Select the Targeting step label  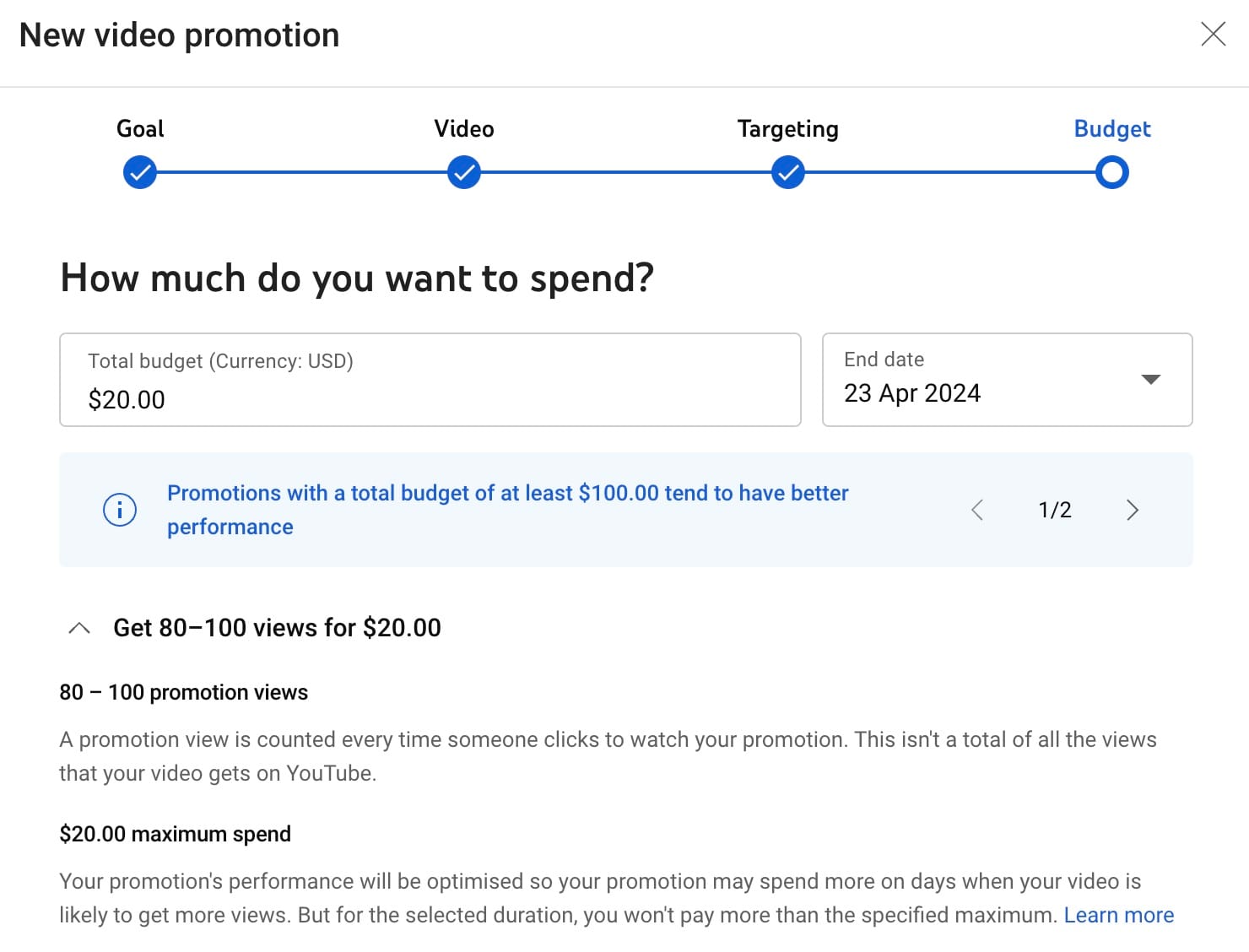tap(787, 128)
